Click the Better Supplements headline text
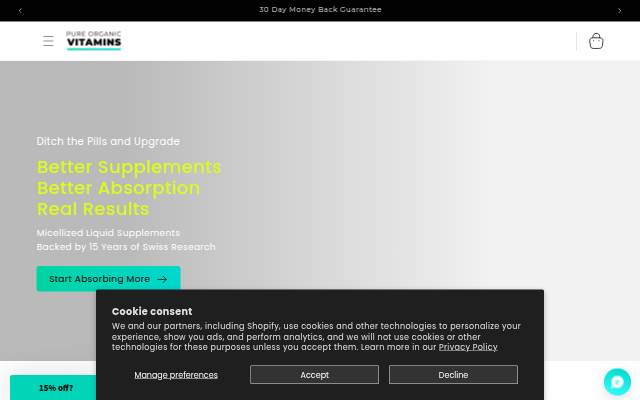 pyautogui.click(x=129, y=167)
